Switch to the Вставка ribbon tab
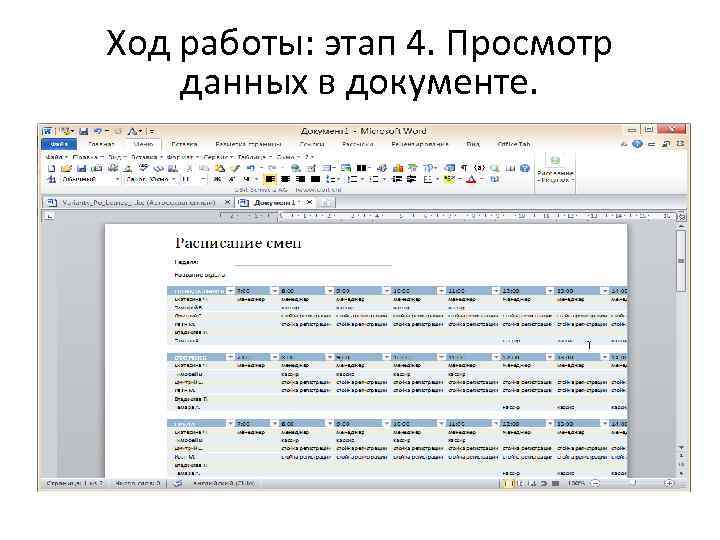This screenshot has width=720, height=540. tap(184, 144)
